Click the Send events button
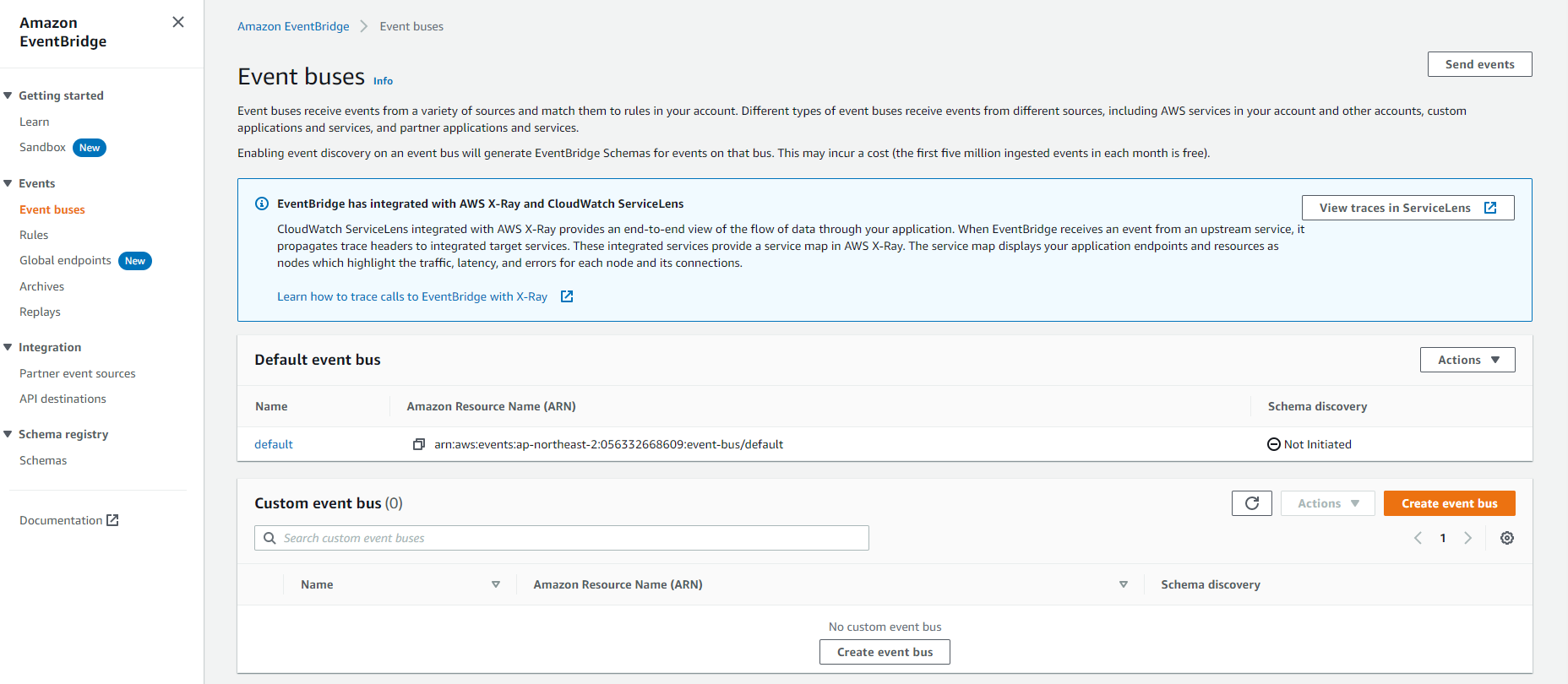The width and height of the screenshot is (1568, 684). [x=1480, y=64]
